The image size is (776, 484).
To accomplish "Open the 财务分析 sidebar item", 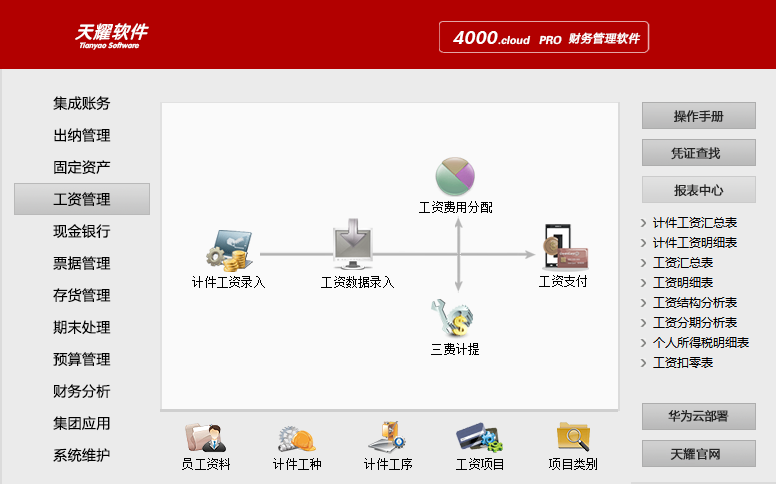I will (82, 391).
